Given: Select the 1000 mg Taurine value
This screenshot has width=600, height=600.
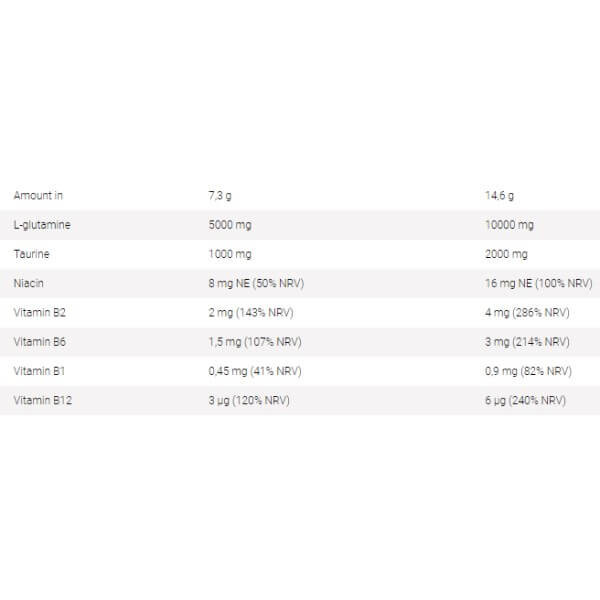Looking at the screenshot, I should click(x=228, y=254).
